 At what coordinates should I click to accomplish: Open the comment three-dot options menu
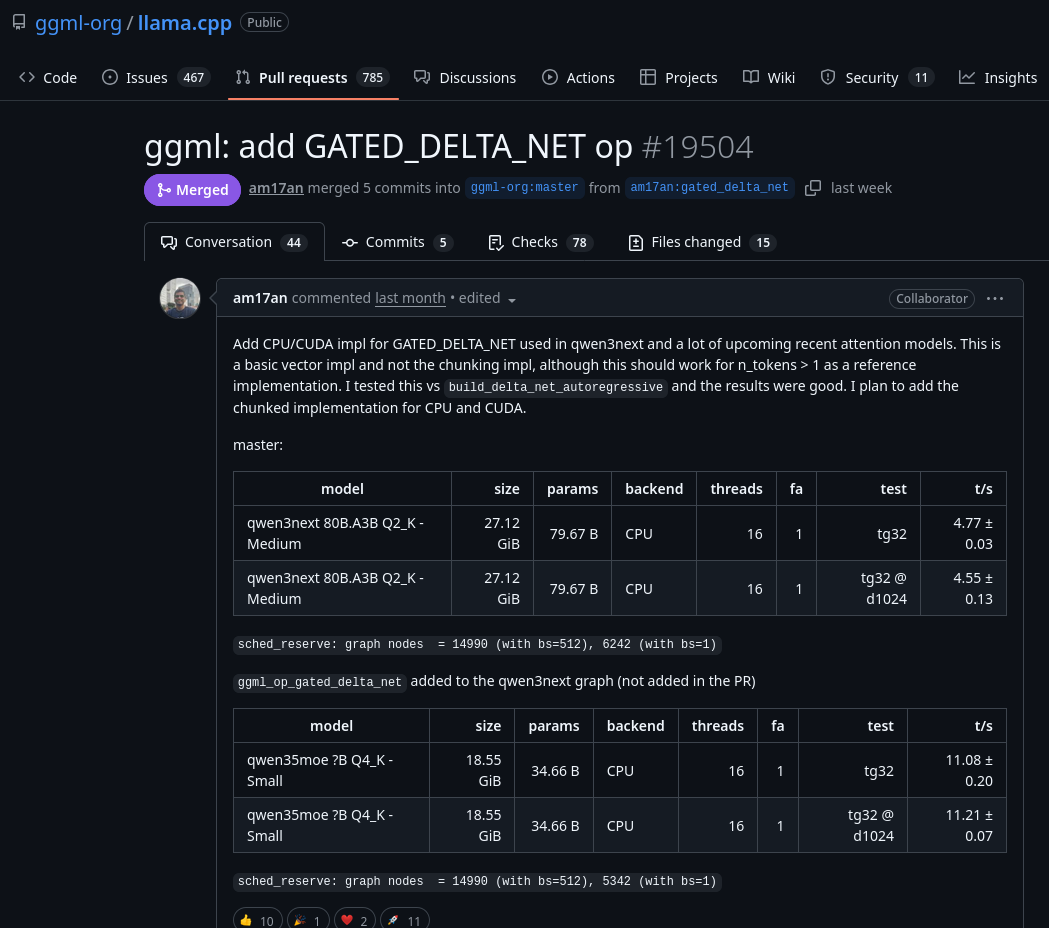pyautogui.click(x=995, y=298)
